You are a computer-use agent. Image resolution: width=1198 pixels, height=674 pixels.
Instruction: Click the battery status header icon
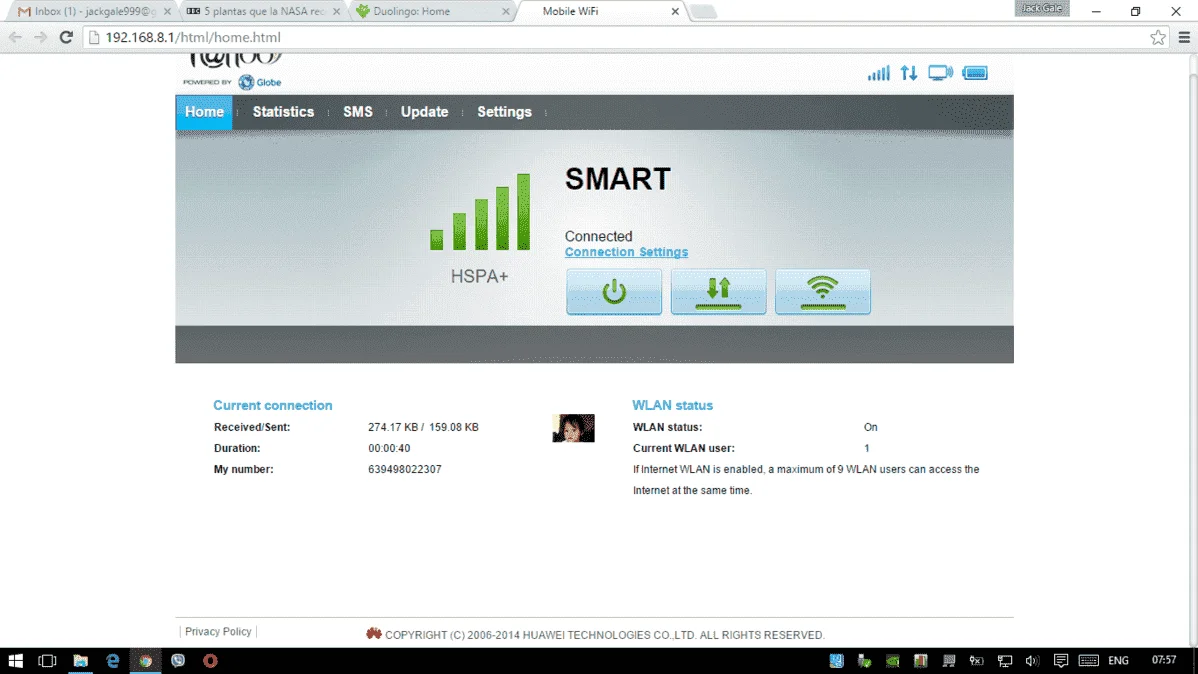click(x=975, y=73)
